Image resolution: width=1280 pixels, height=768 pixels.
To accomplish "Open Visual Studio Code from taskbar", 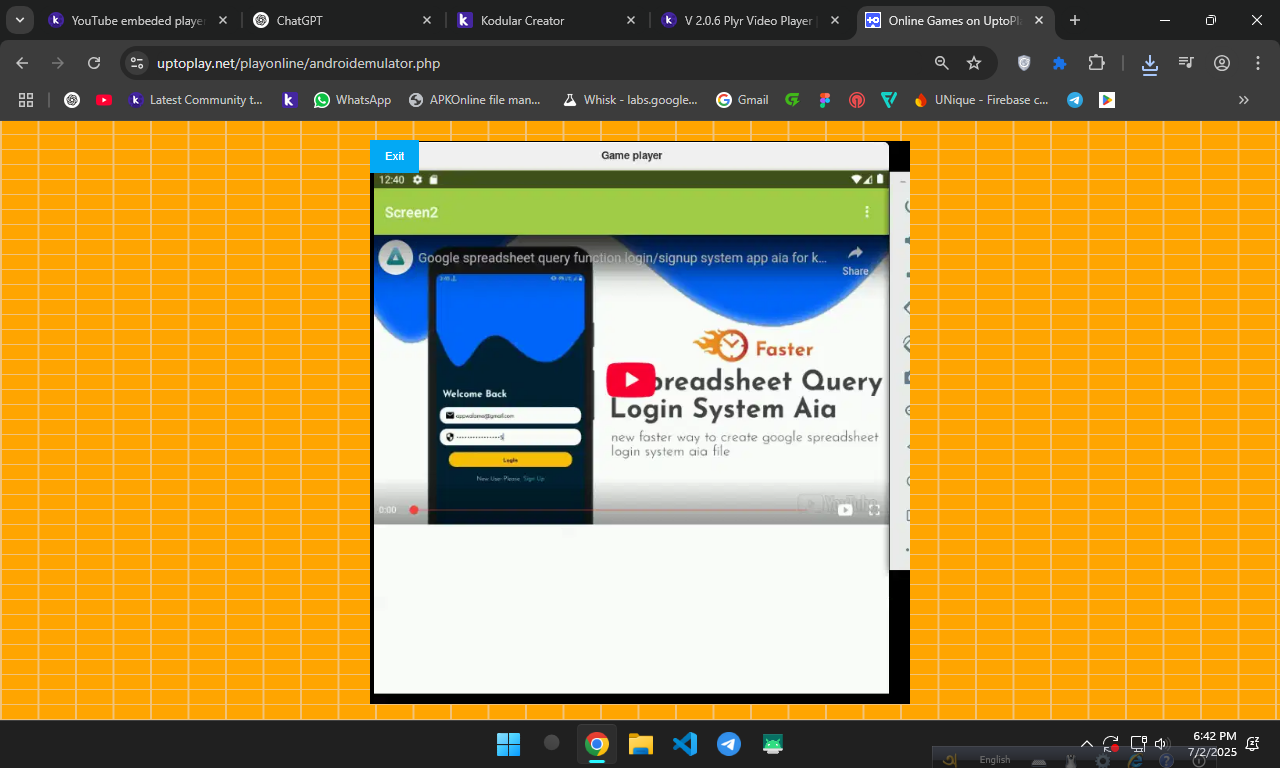I will (x=685, y=744).
